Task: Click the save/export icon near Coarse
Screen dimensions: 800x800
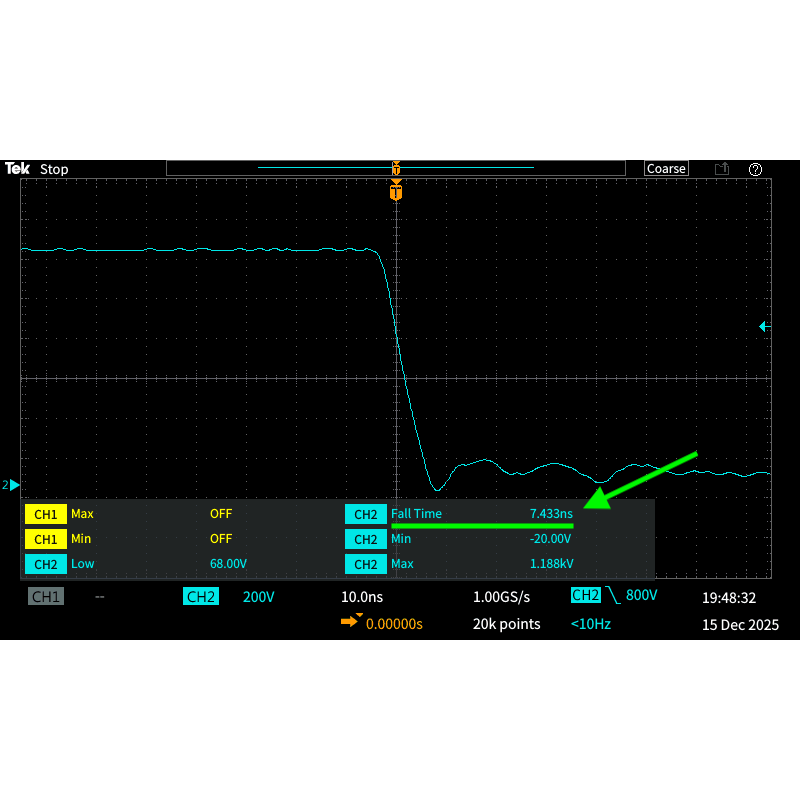Action: pos(722,169)
